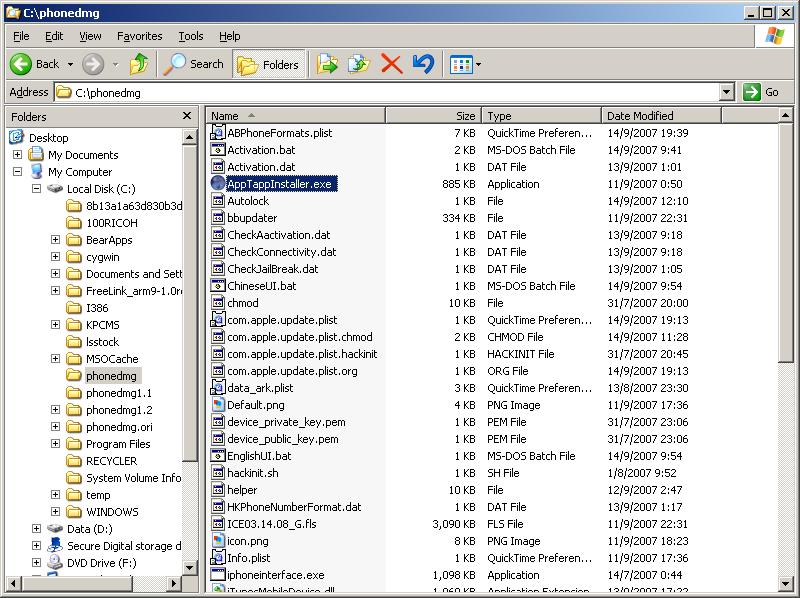Open the Search pane

point(194,64)
